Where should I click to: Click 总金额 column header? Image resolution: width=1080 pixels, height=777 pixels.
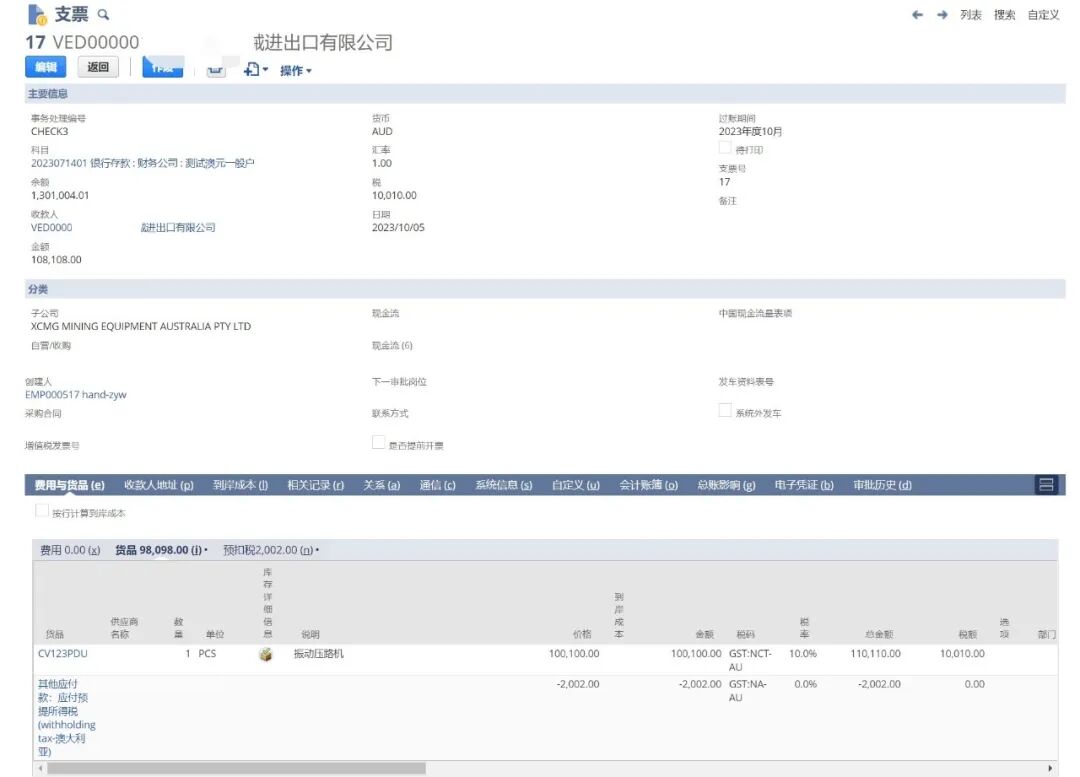click(880, 634)
